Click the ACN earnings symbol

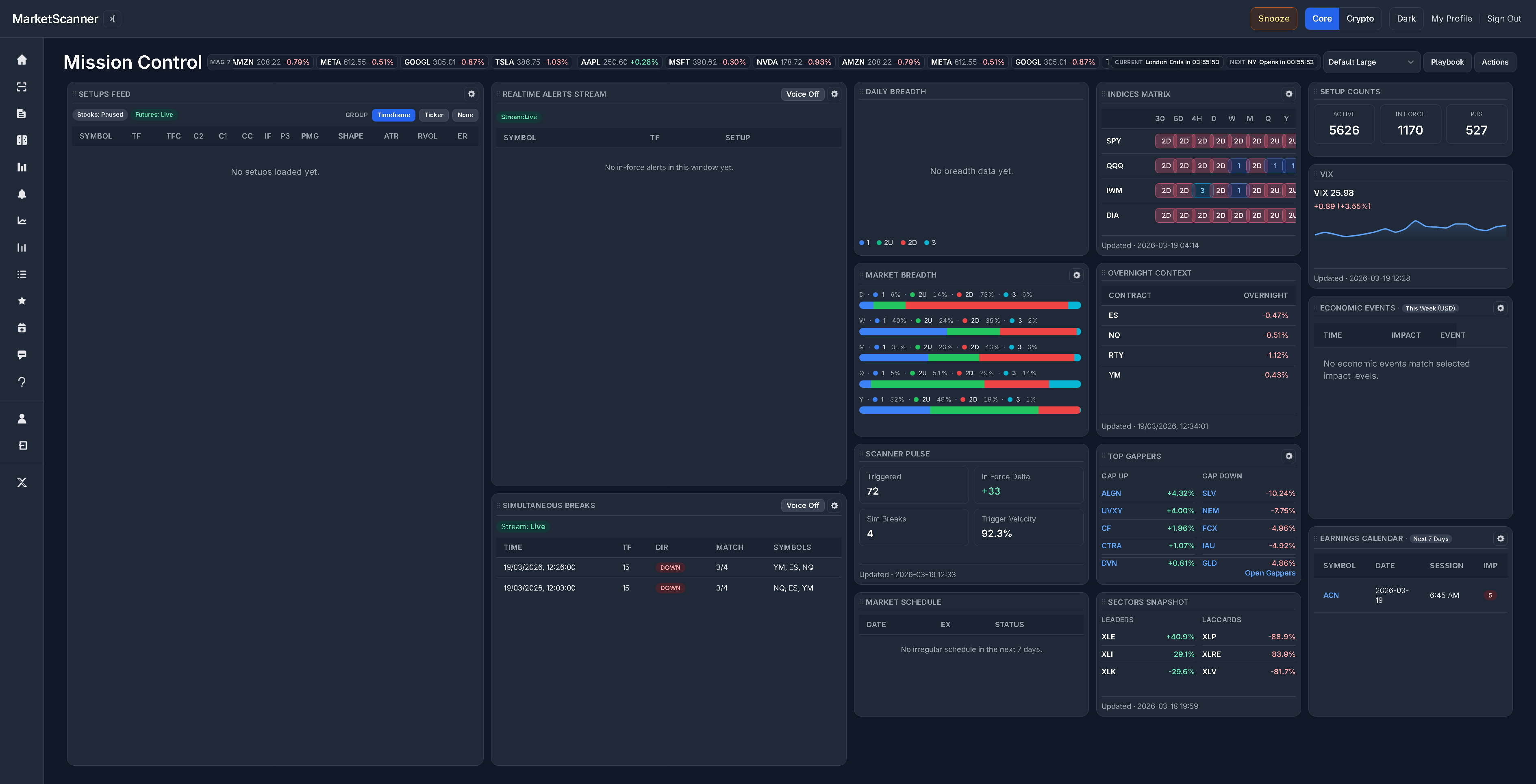(1330, 595)
